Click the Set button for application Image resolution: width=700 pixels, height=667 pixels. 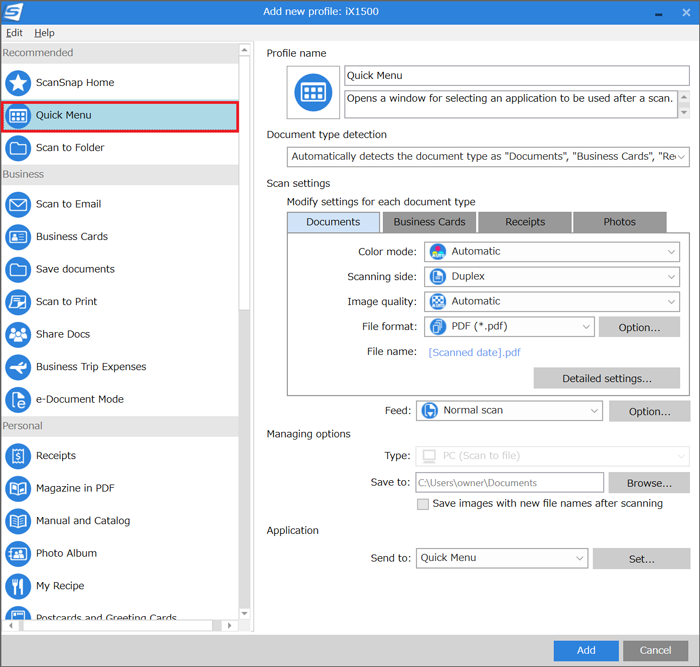642,559
